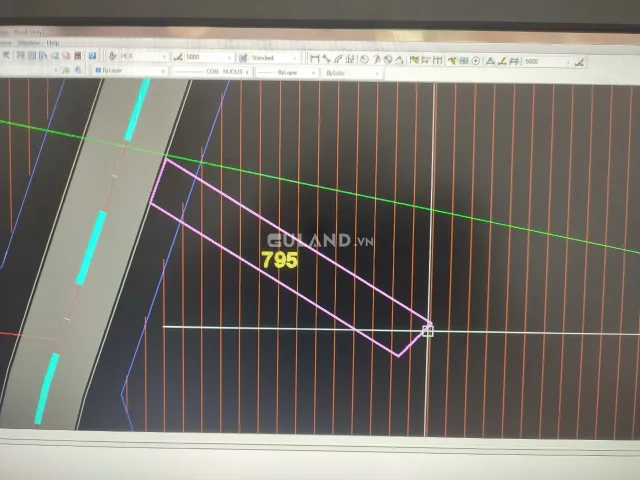This screenshot has height=480, width=640.
Task: Expand the ByLayer color control dropdown
Action: [x=163, y=71]
